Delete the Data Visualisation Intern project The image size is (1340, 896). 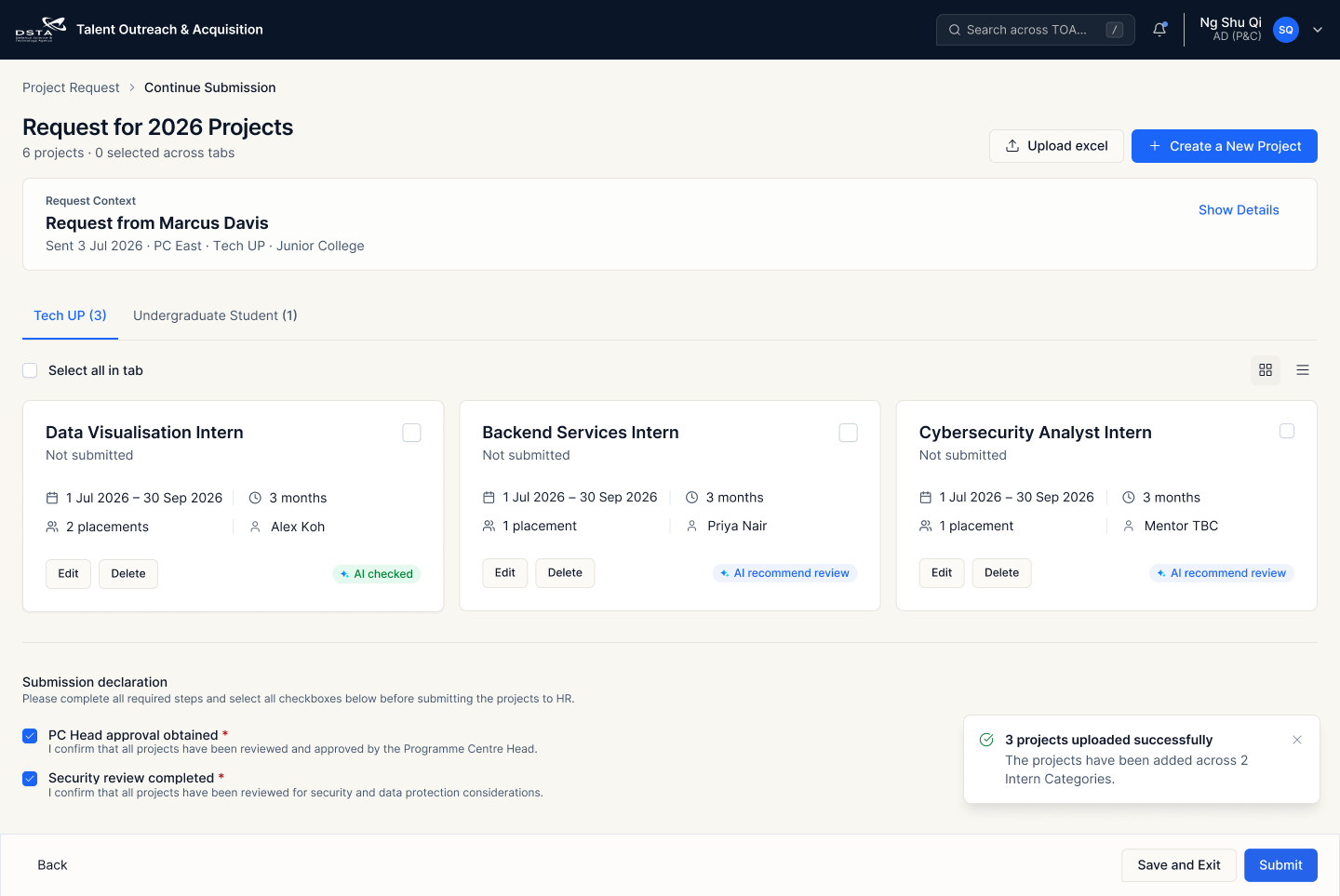pos(128,574)
